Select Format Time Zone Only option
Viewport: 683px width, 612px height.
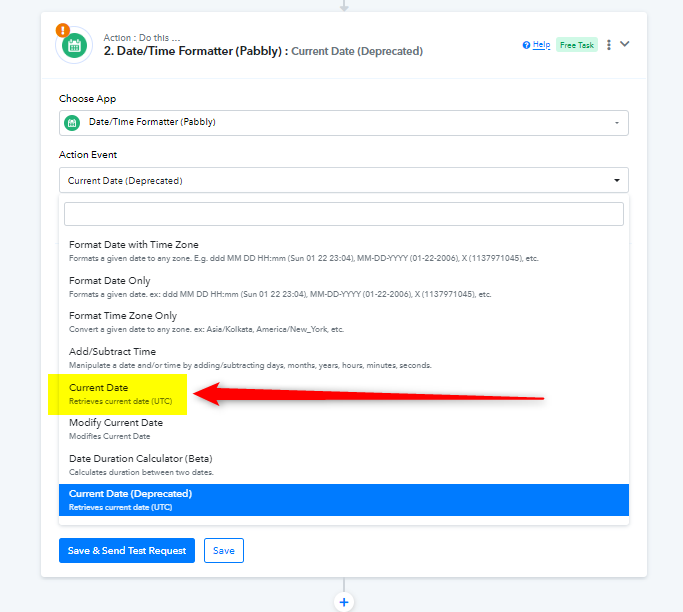(344, 322)
